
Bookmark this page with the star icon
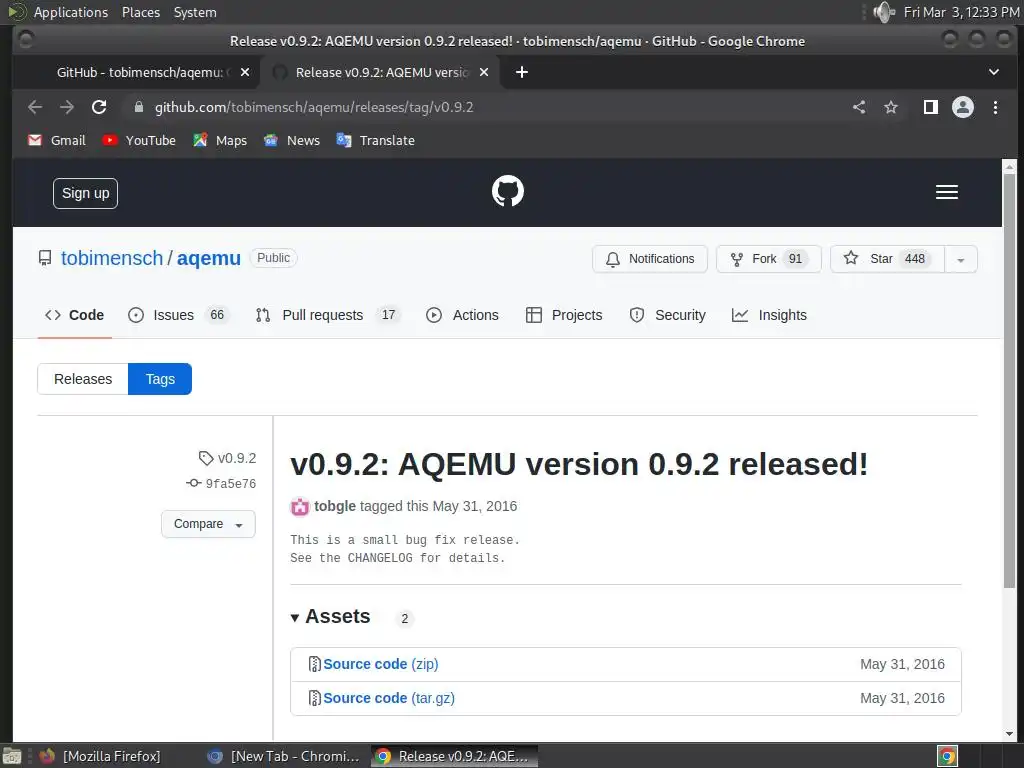click(891, 107)
